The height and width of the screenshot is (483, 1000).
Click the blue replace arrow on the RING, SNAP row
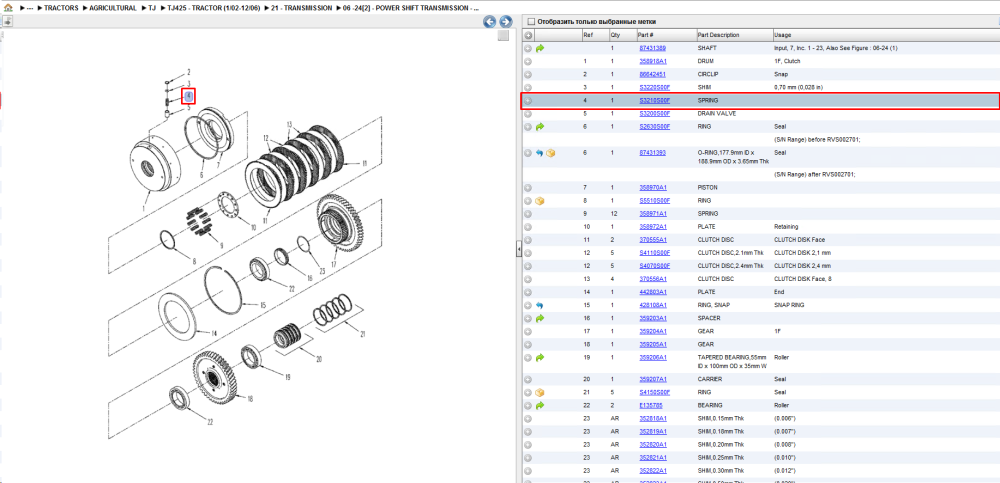coord(540,306)
